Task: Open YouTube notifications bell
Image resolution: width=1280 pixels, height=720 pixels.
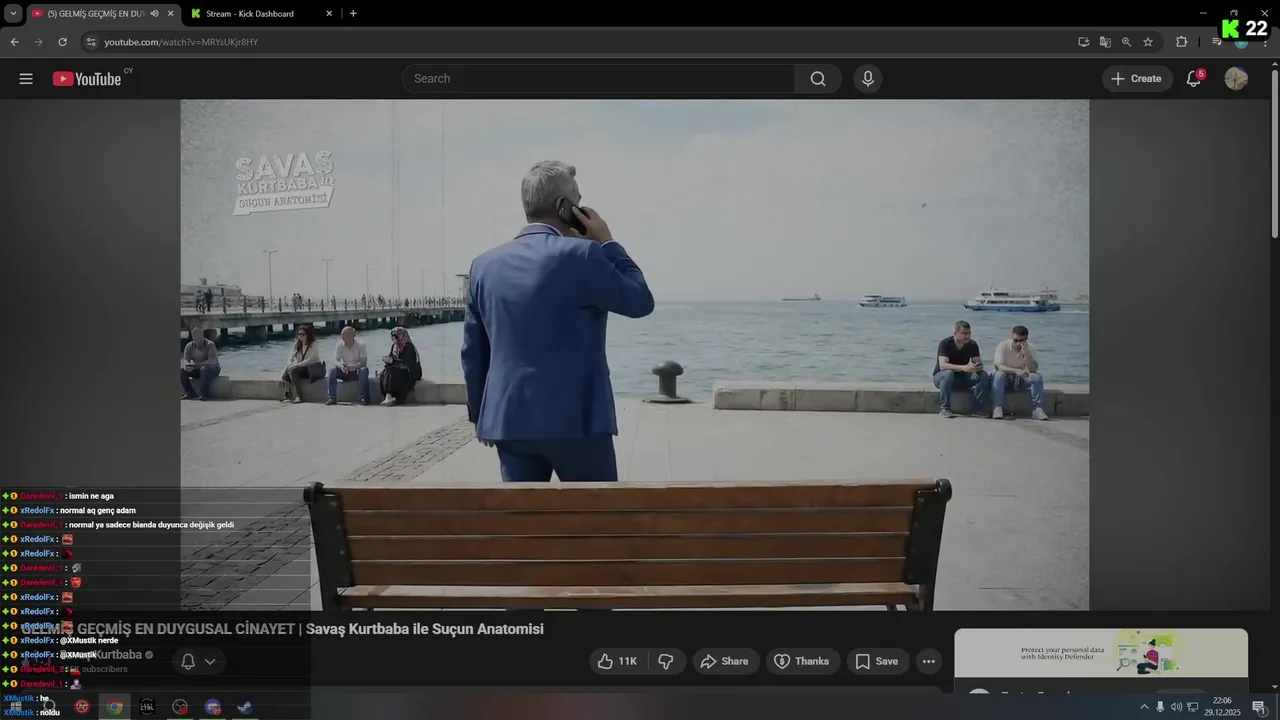Action: [x=1194, y=79]
